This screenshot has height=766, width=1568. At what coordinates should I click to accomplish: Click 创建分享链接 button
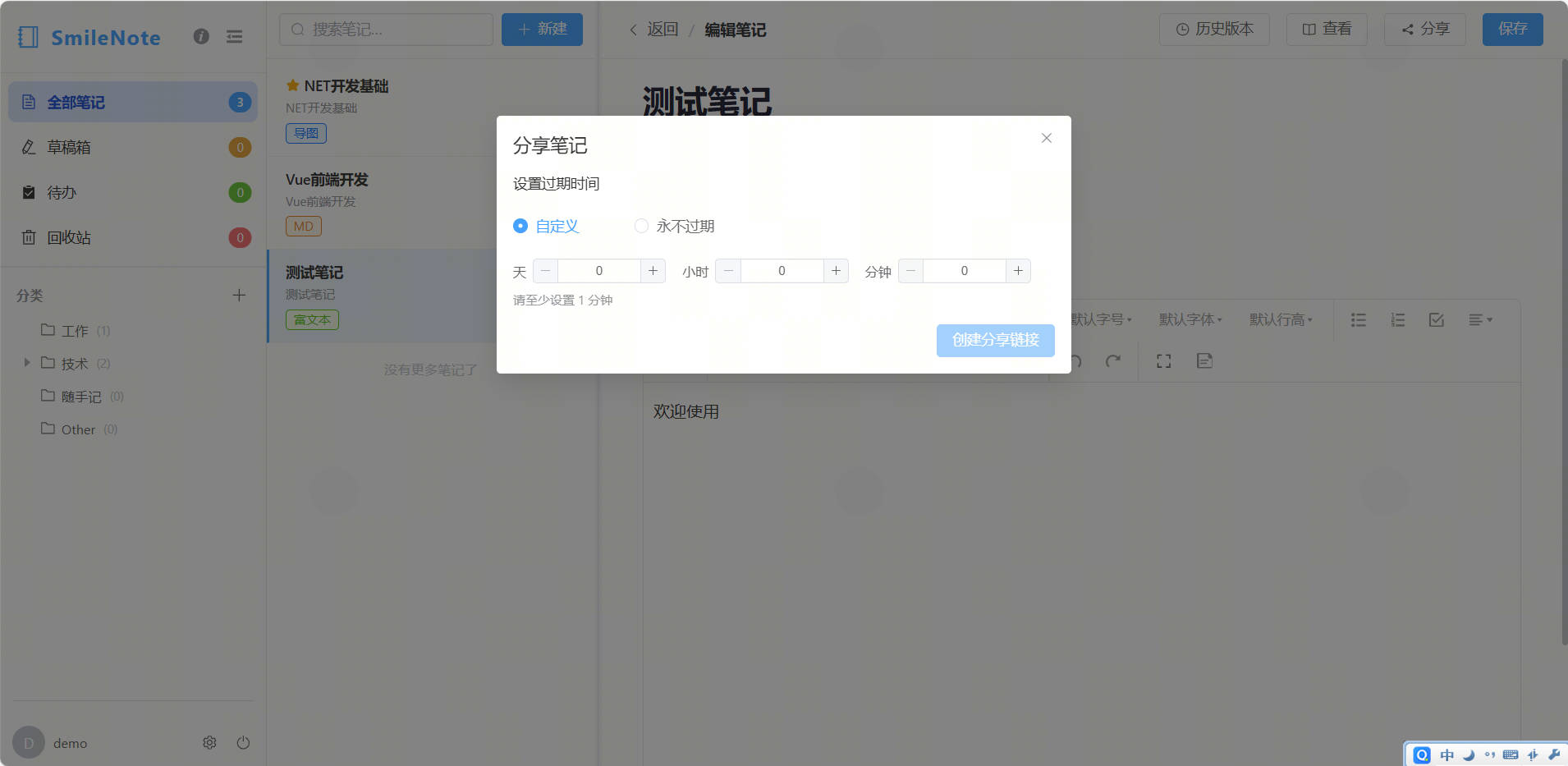pyautogui.click(x=995, y=340)
